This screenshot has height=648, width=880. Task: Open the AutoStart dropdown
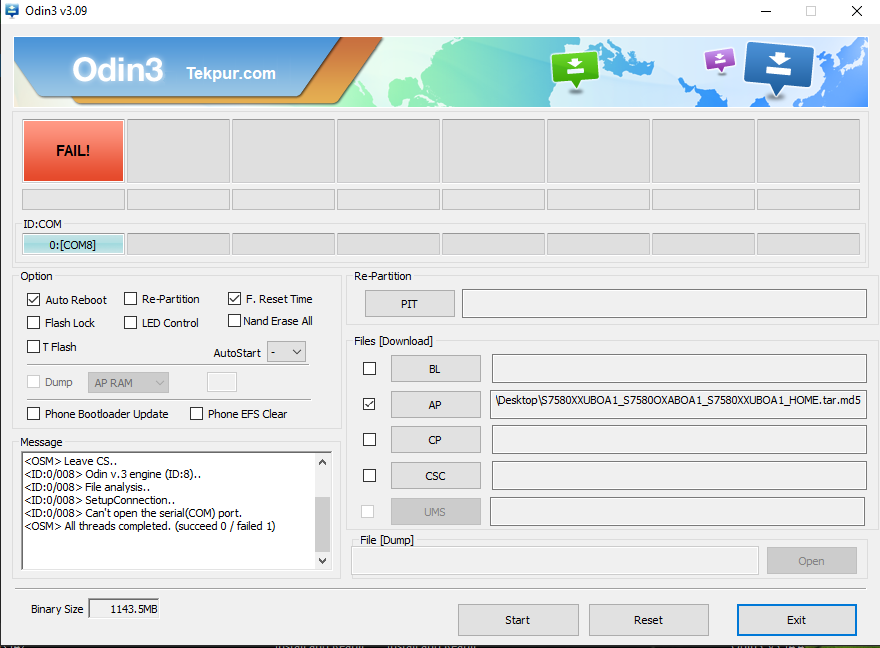point(286,352)
